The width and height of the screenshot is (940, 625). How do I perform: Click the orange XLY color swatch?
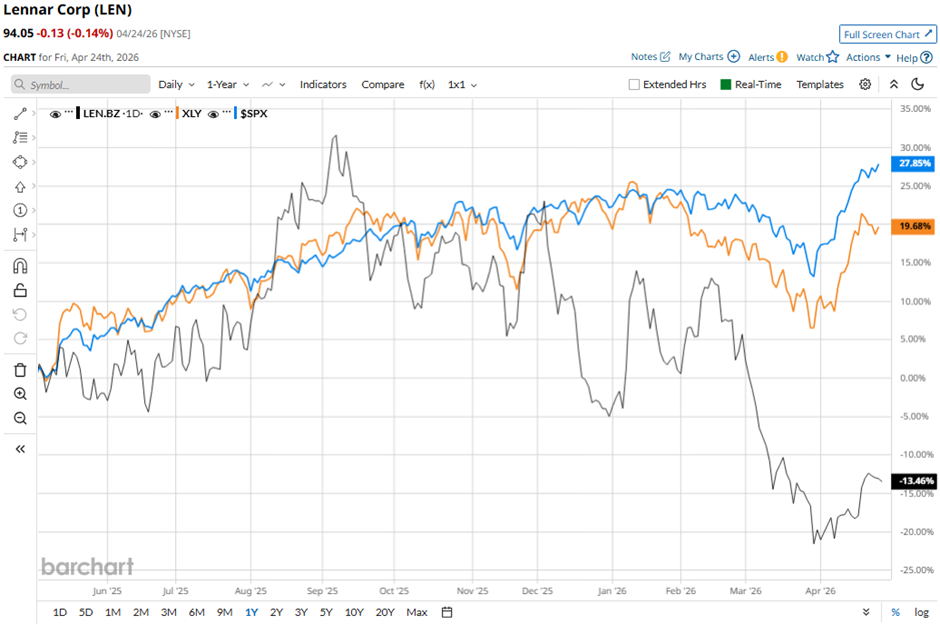tap(177, 113)
